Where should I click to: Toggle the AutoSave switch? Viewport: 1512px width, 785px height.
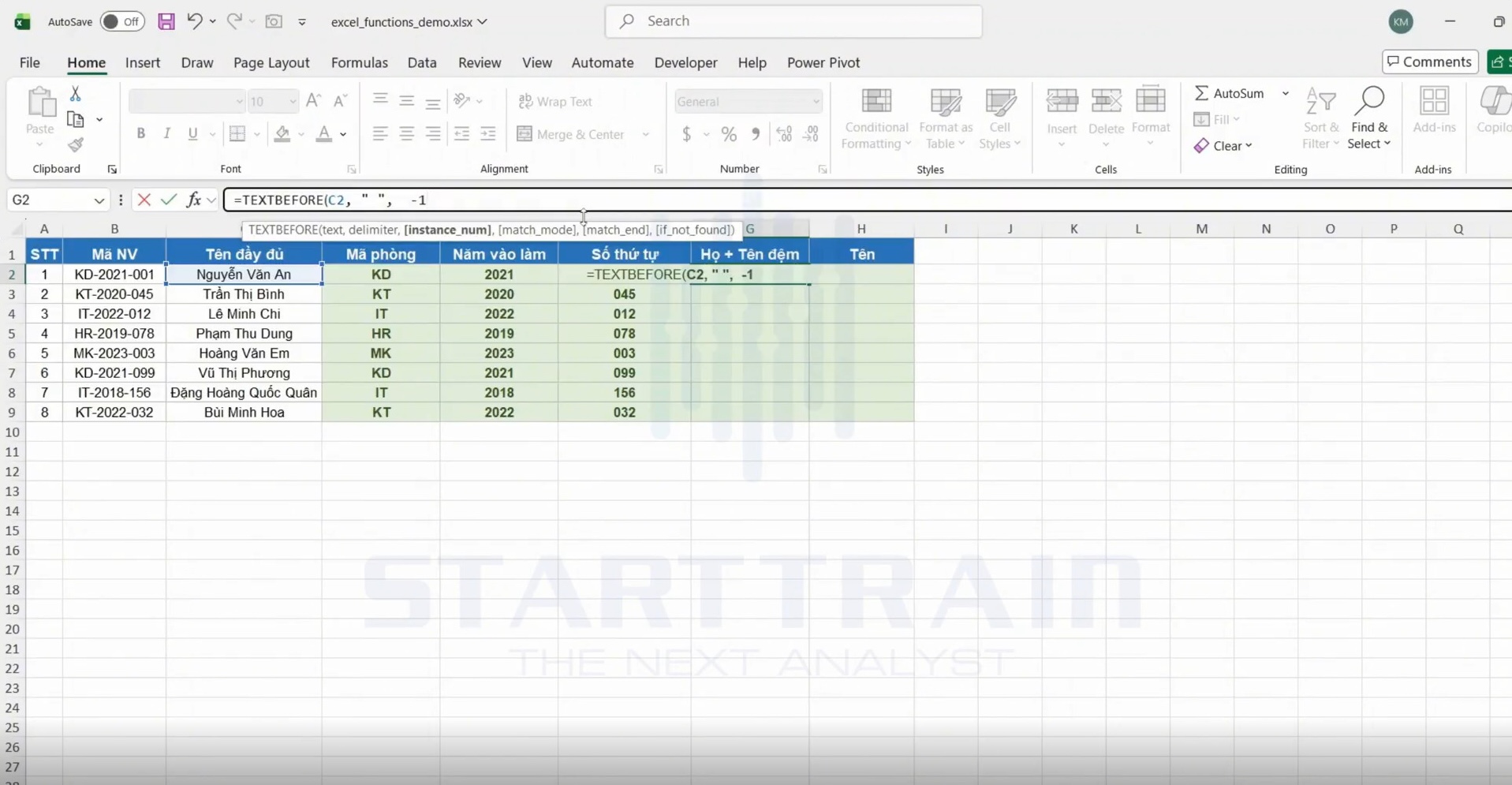point(122,21)
